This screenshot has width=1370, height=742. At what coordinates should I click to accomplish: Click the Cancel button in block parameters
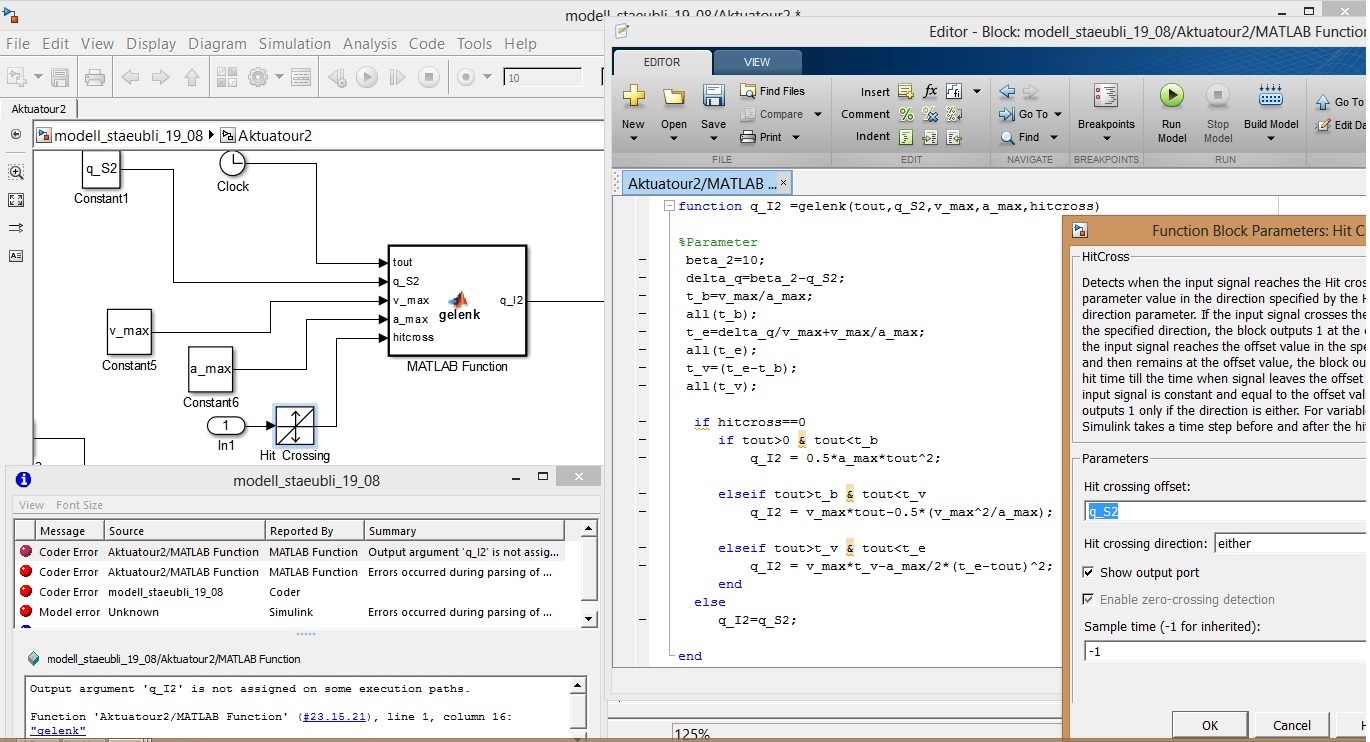(1291, 725)
